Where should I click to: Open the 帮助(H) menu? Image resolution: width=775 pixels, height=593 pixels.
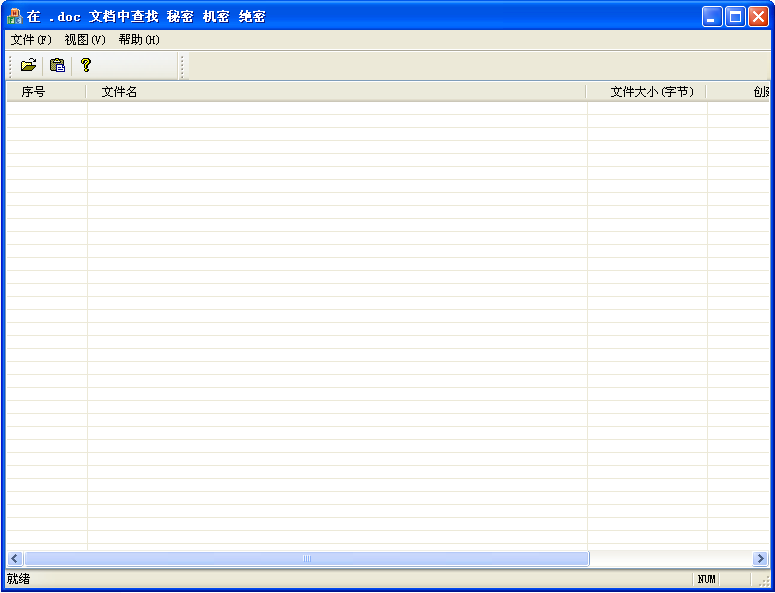[x=139, y=40]
